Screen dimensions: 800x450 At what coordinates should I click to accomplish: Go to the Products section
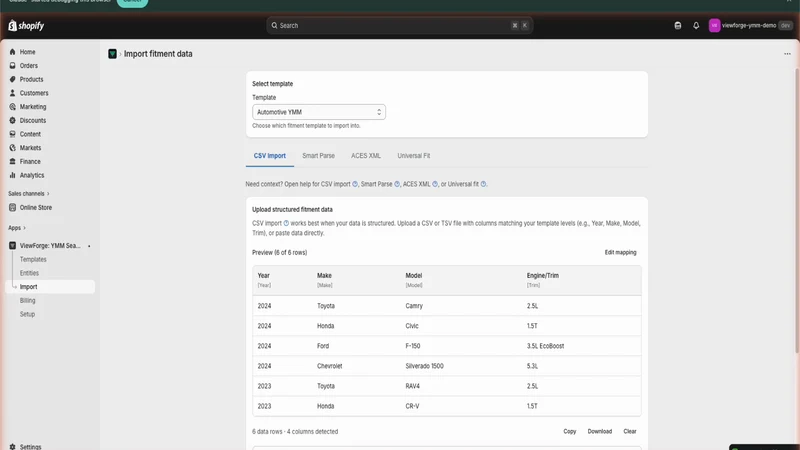(31, 80)
